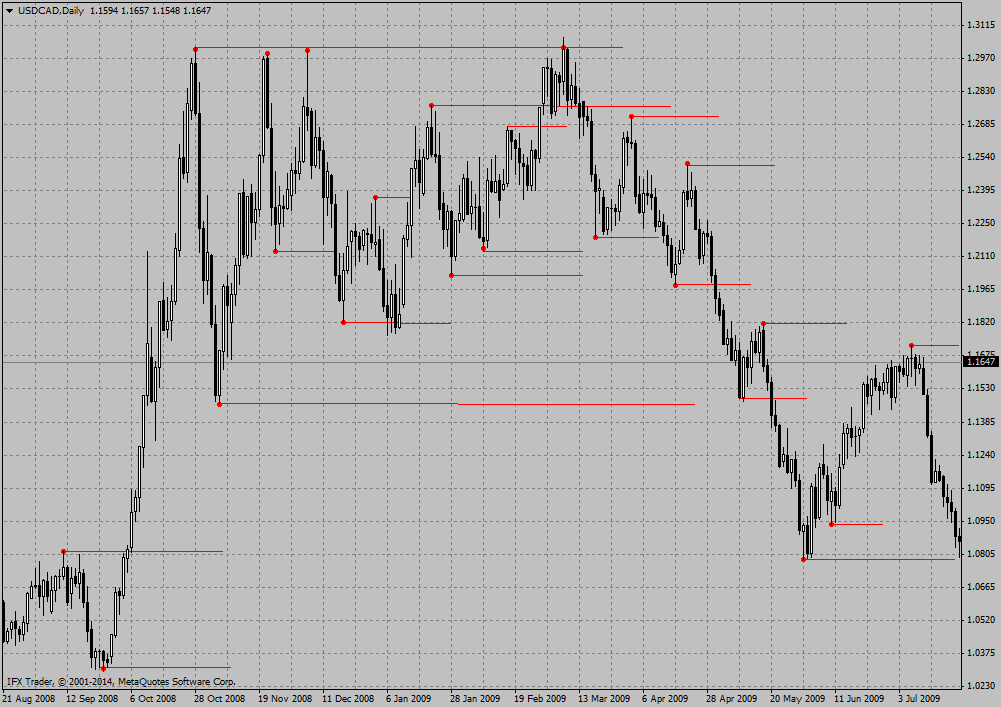Click red dot at the late May 2009 bottom
The height and width of the screenshot is (707, 1001).
pyautogui.click(x=804, y=559)
